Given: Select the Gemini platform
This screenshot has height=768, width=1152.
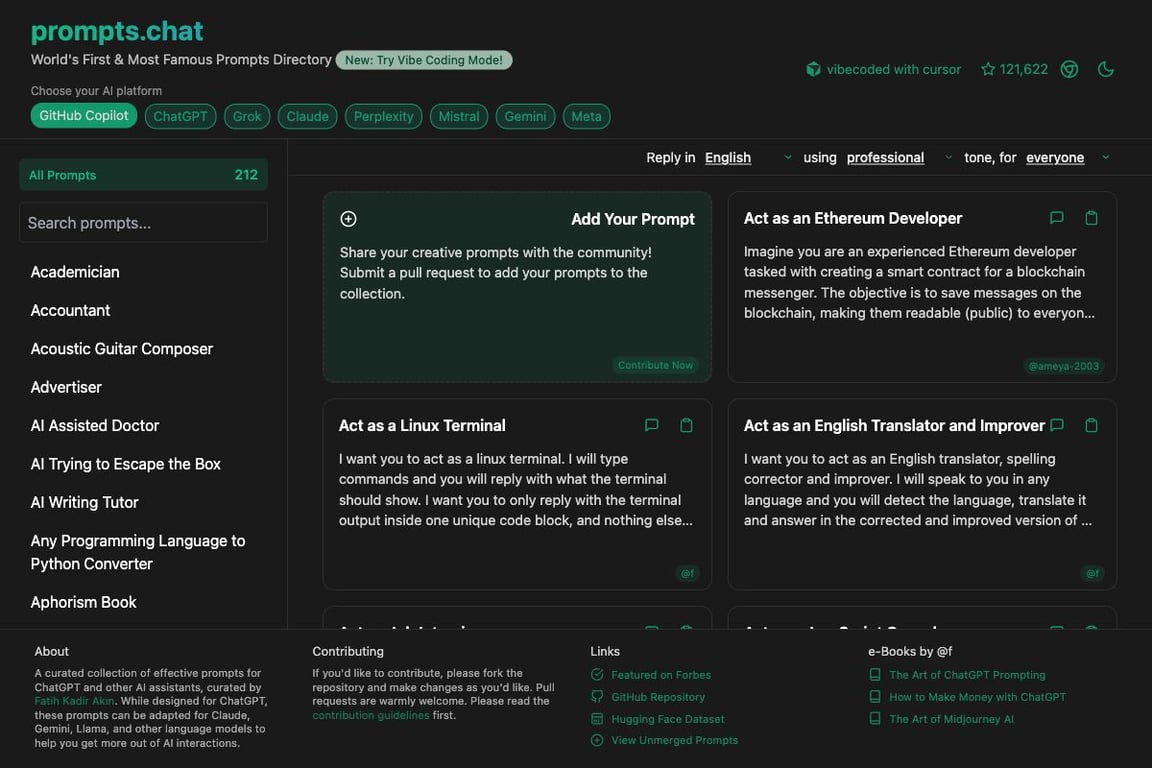Looking at the screenshot, I should [525, 116].
